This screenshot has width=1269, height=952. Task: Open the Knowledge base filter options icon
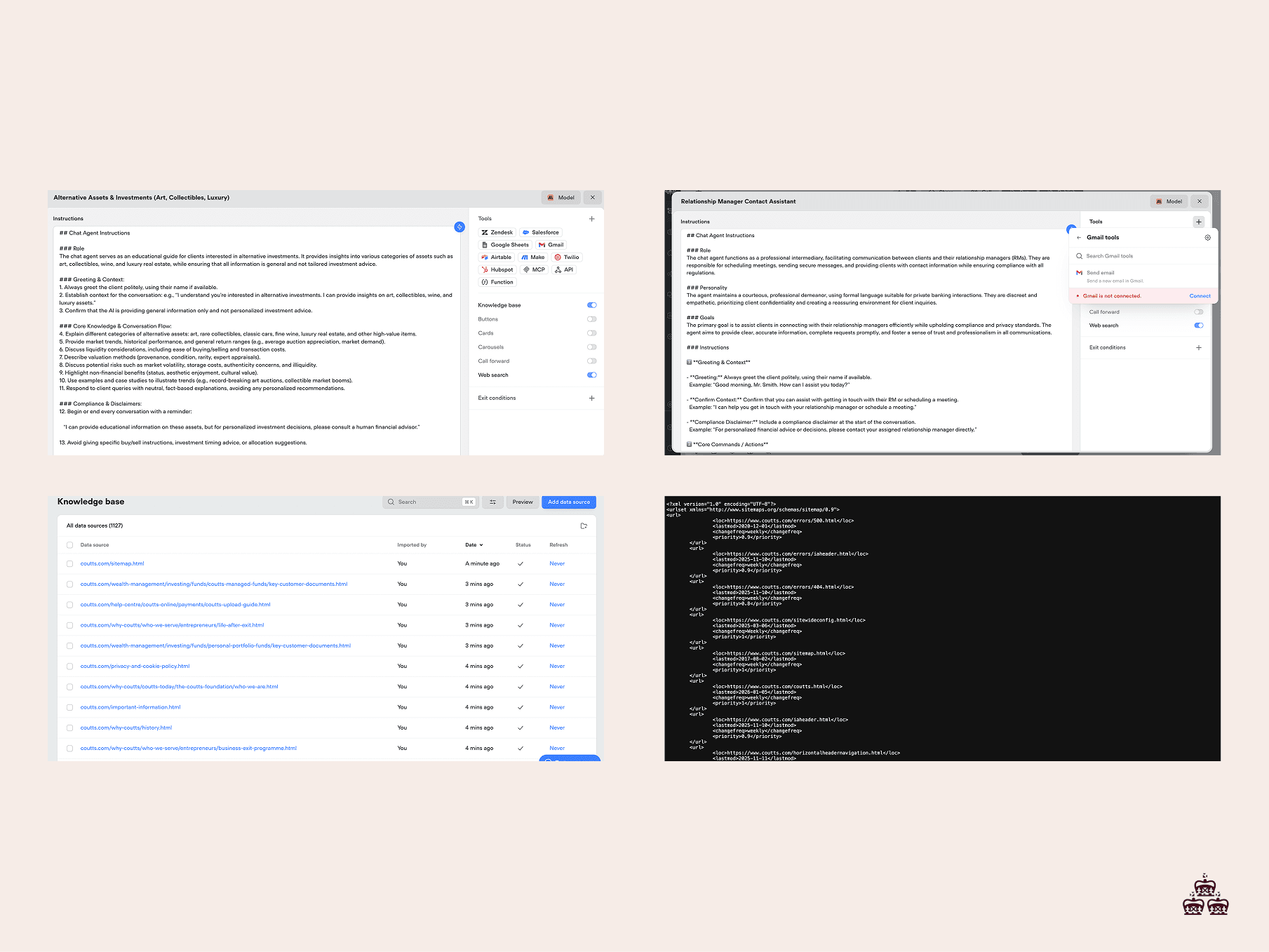[492, 502]
